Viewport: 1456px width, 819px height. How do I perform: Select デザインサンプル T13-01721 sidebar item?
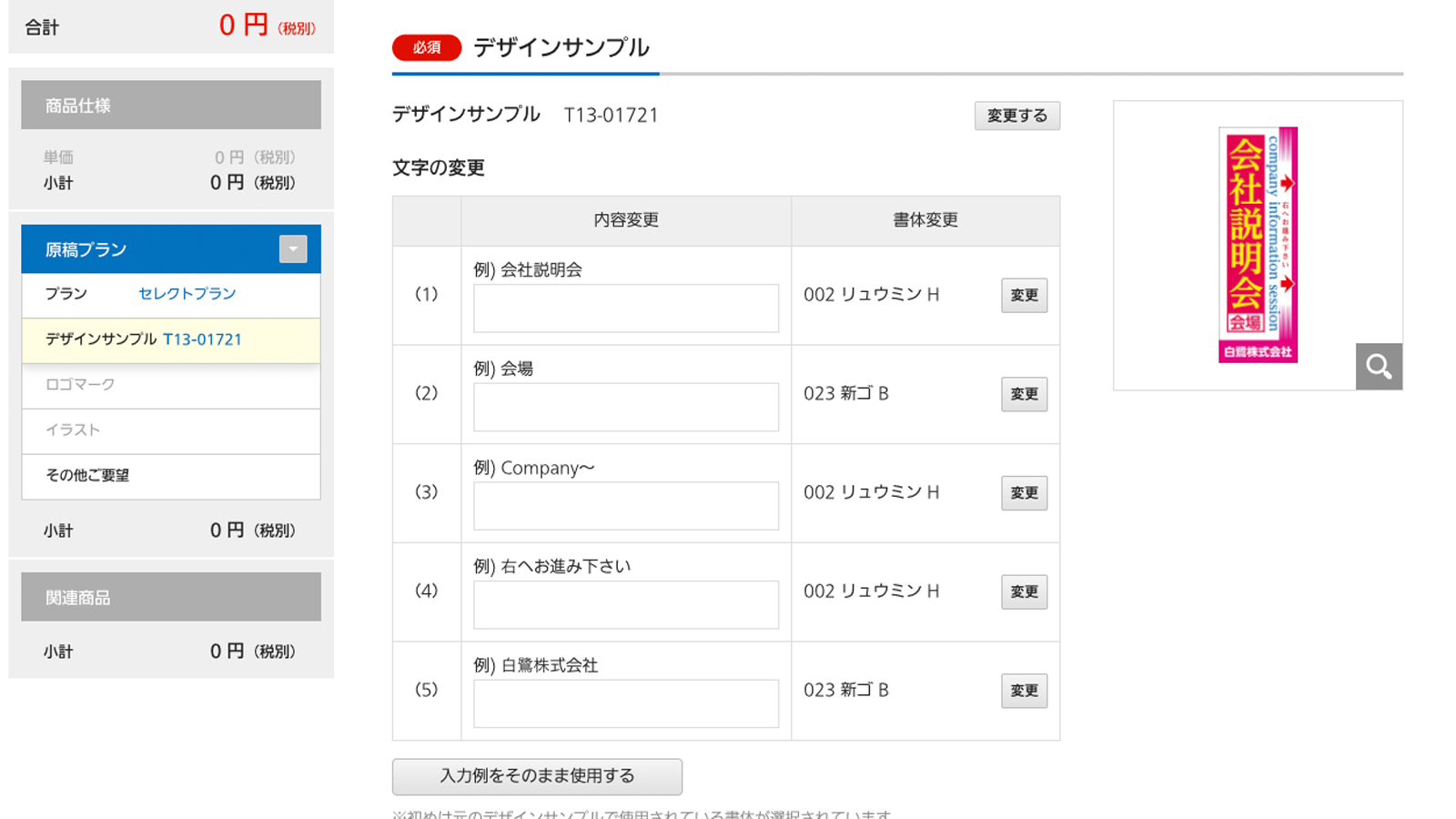(171, 339)
